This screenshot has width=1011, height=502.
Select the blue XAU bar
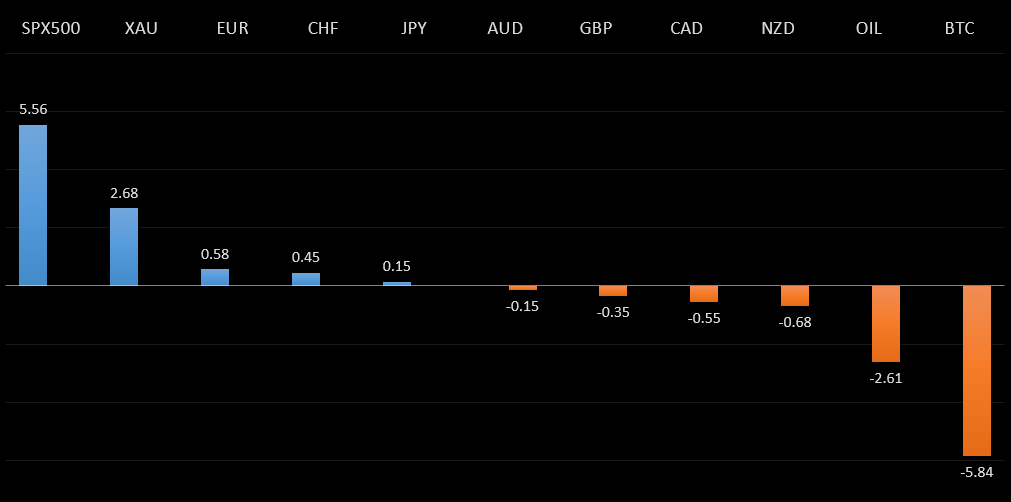124,246
